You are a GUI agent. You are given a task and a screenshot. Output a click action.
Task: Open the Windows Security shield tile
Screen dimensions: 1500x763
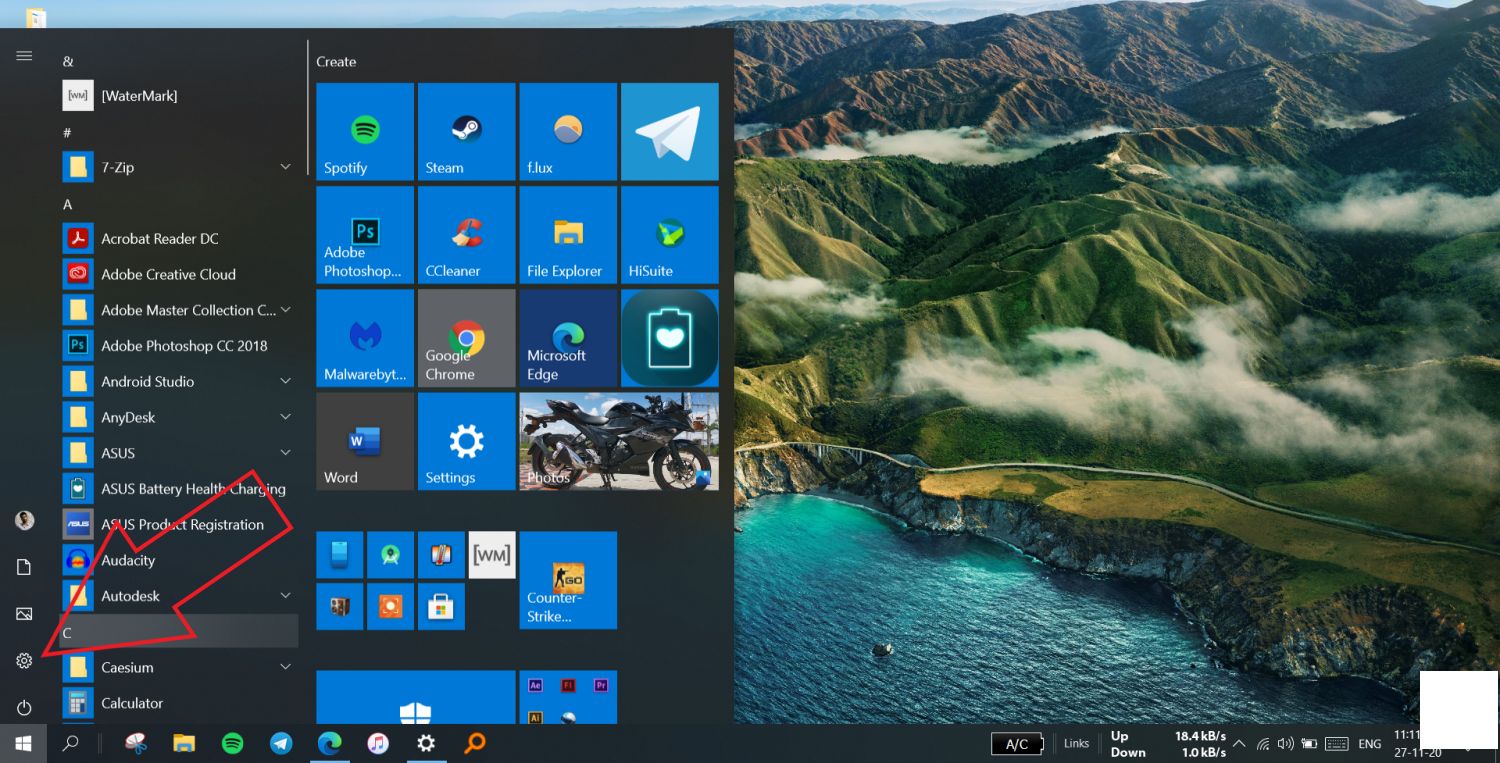[x=416, y=697]
